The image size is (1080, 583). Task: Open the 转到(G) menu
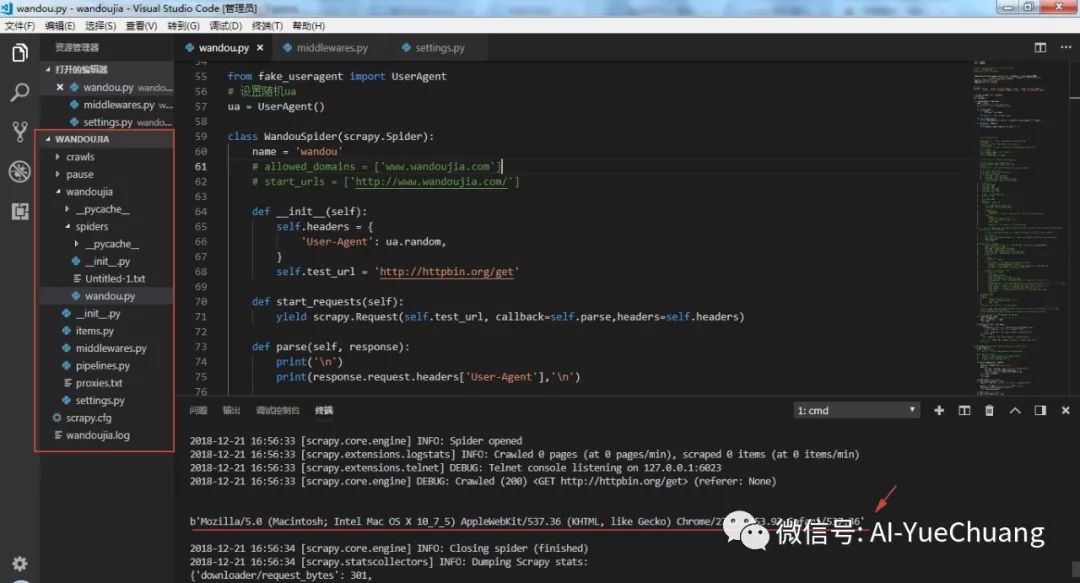click(x=183, y=25)
